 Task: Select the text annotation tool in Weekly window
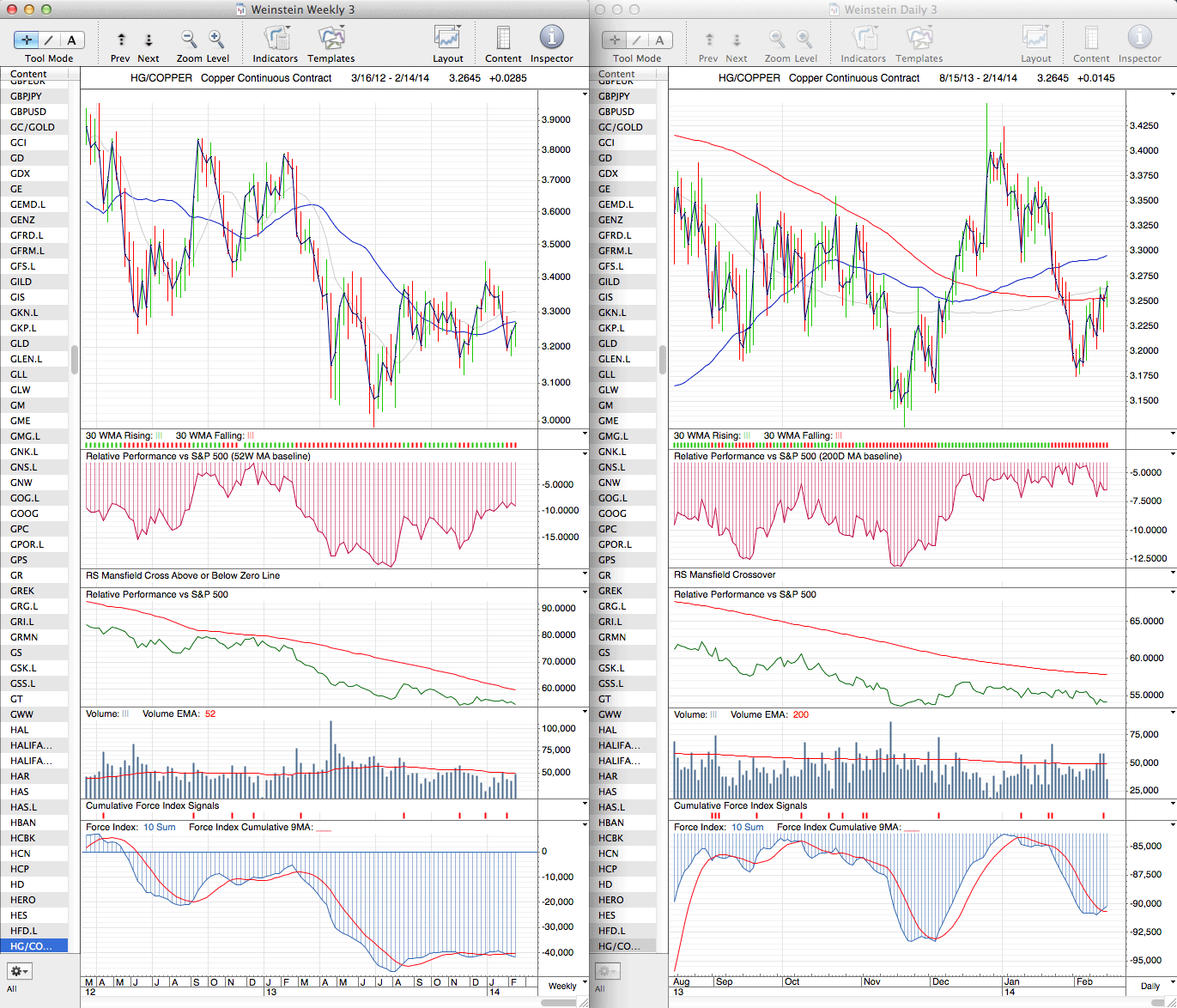(x=71, y=39)
